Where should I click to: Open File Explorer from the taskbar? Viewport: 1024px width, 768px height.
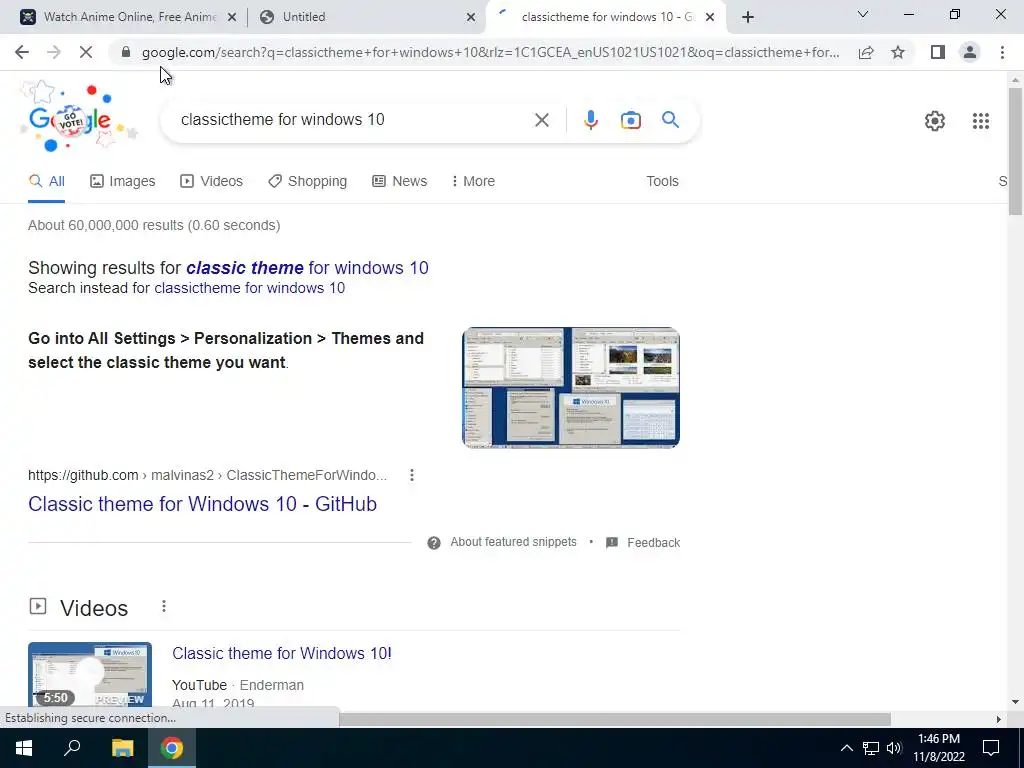[122, 748]
